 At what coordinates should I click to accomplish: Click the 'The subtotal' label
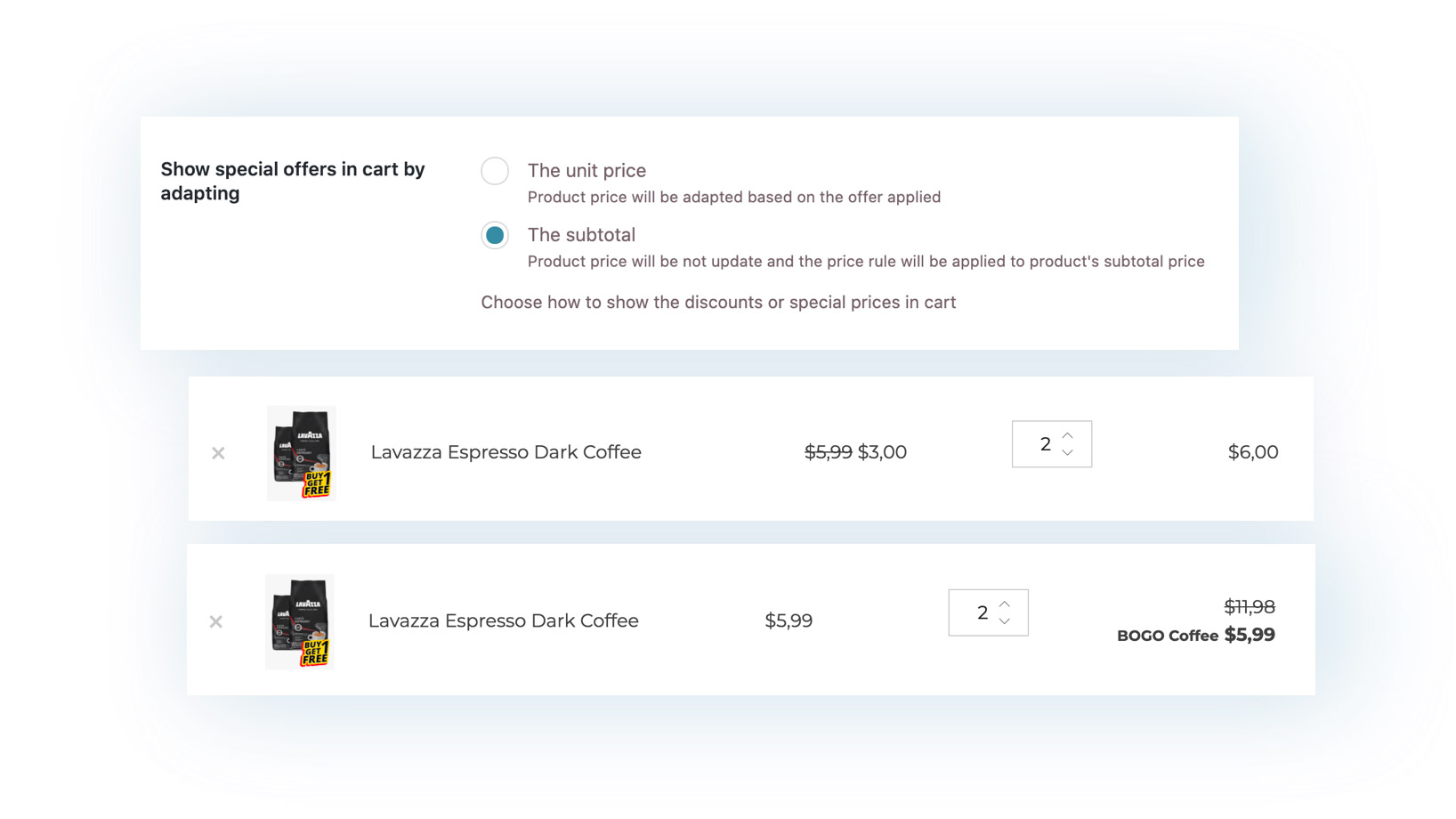coord(581,235)
